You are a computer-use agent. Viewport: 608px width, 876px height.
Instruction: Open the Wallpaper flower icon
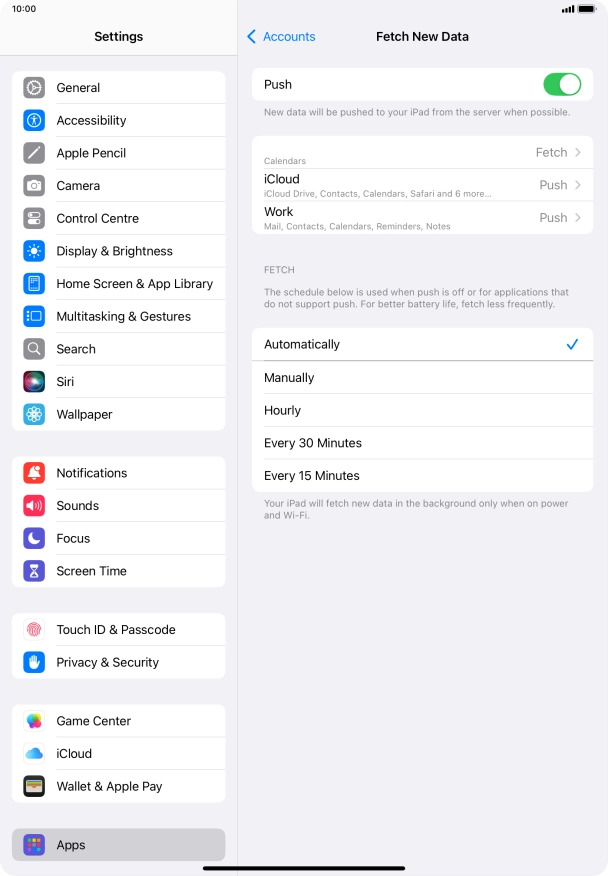coord(34,415)
